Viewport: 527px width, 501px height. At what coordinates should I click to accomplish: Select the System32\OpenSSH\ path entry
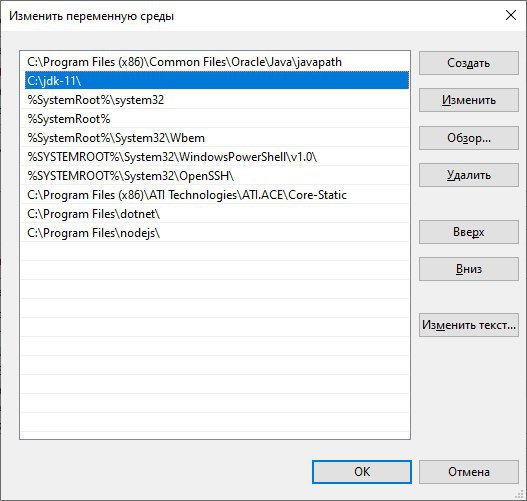pyautogui.click(x=217, y=176)
